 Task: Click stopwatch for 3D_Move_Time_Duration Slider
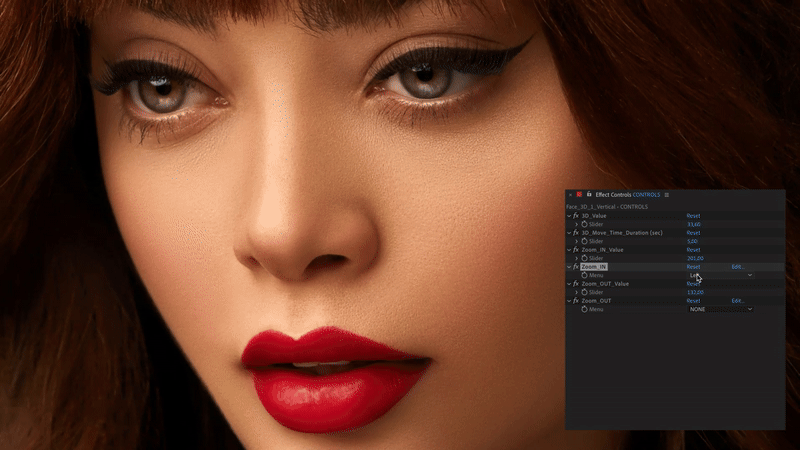[x=584, y=241]
